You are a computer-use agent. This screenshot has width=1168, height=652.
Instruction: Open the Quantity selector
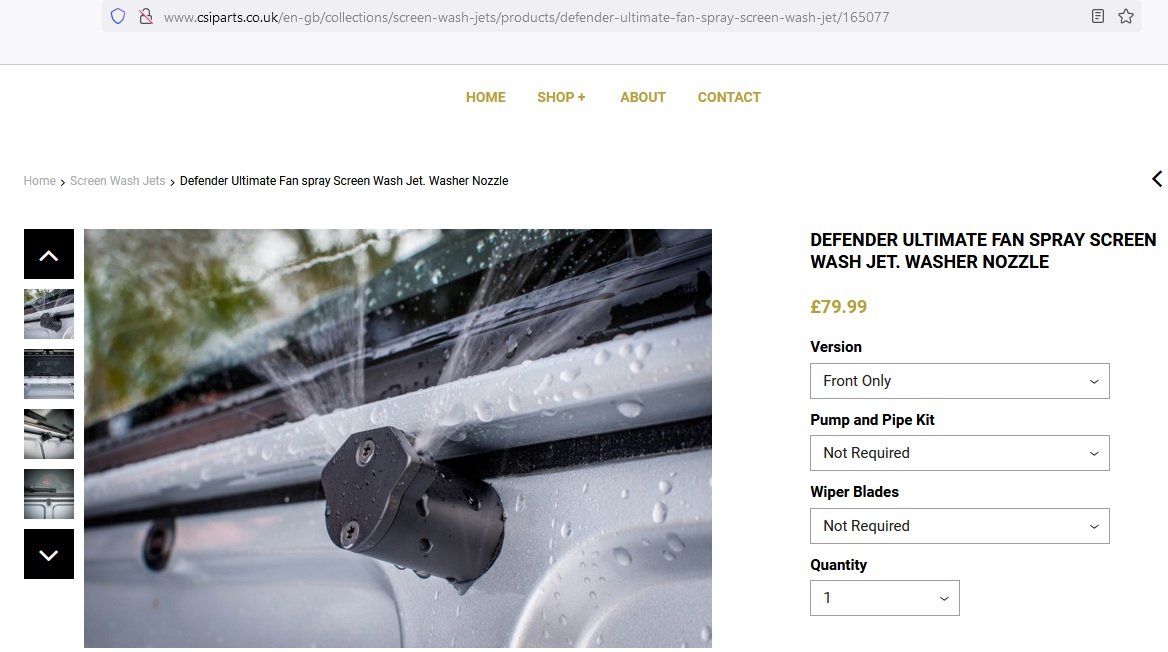pos(884,598)
